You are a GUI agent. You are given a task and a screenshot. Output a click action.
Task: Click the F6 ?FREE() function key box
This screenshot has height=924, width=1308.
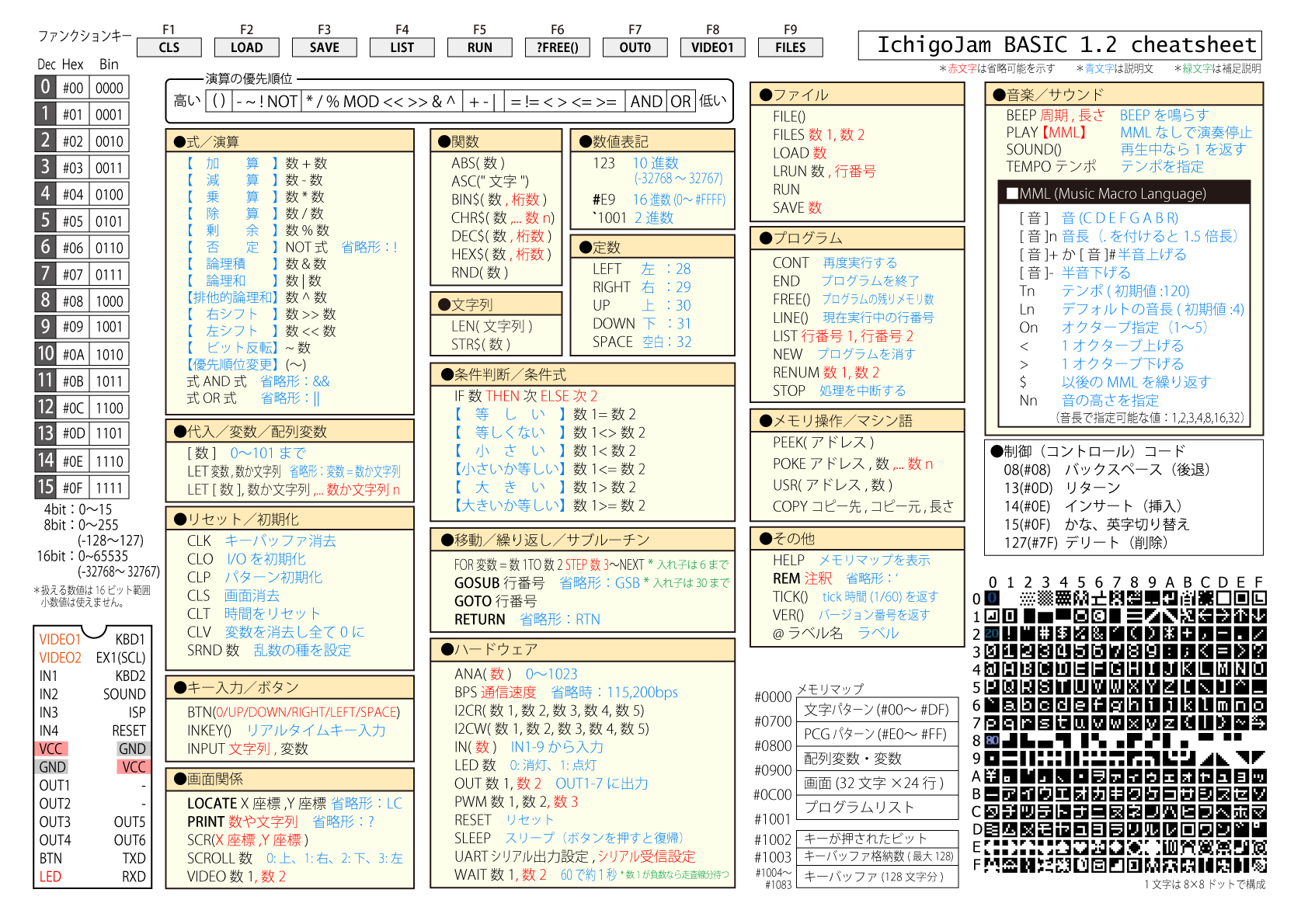[557, 47]
